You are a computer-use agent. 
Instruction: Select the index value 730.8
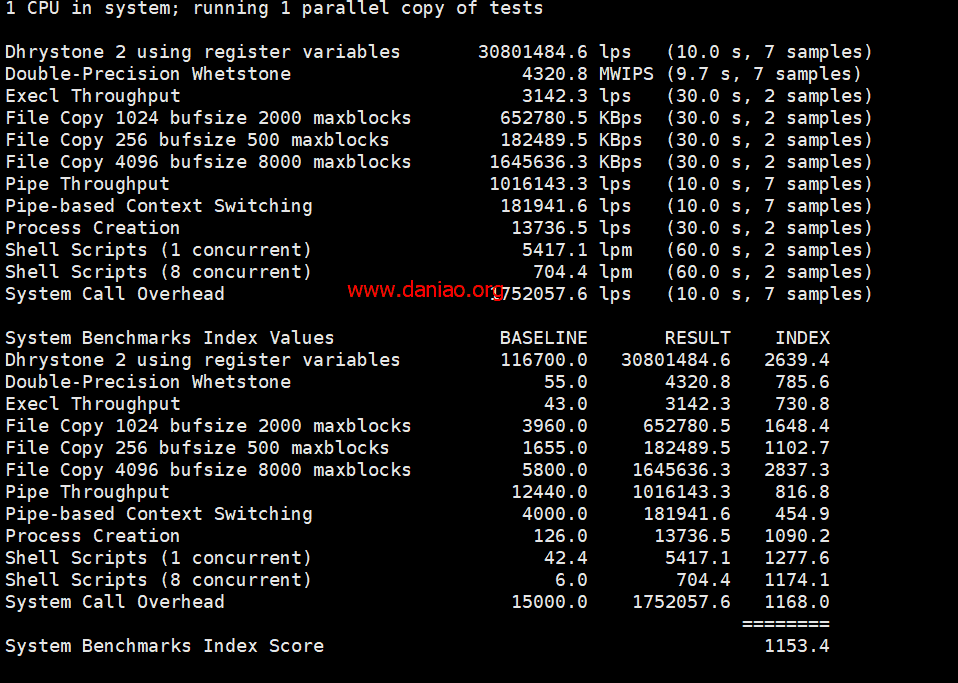pyautogui.click(x=803, y=404)
